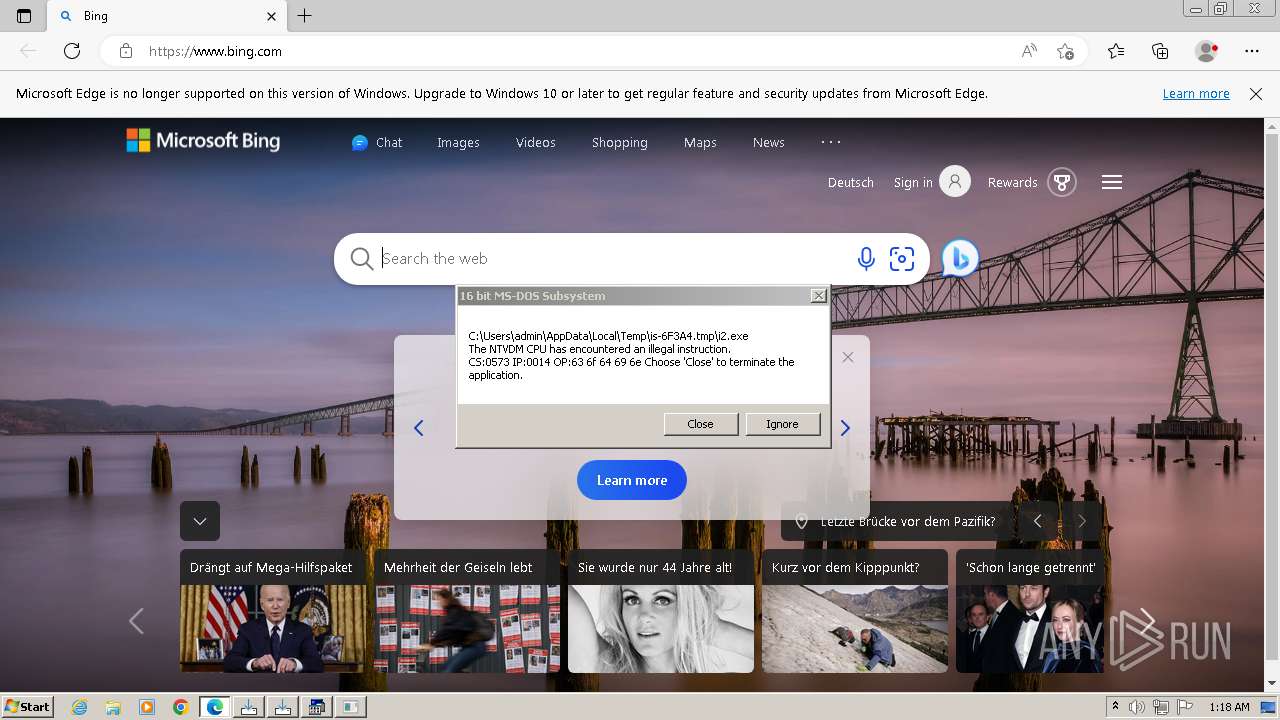The image size is (1280, 720).
Task: Expand the more options ellipsis in Bing nav
Action: 831,142
